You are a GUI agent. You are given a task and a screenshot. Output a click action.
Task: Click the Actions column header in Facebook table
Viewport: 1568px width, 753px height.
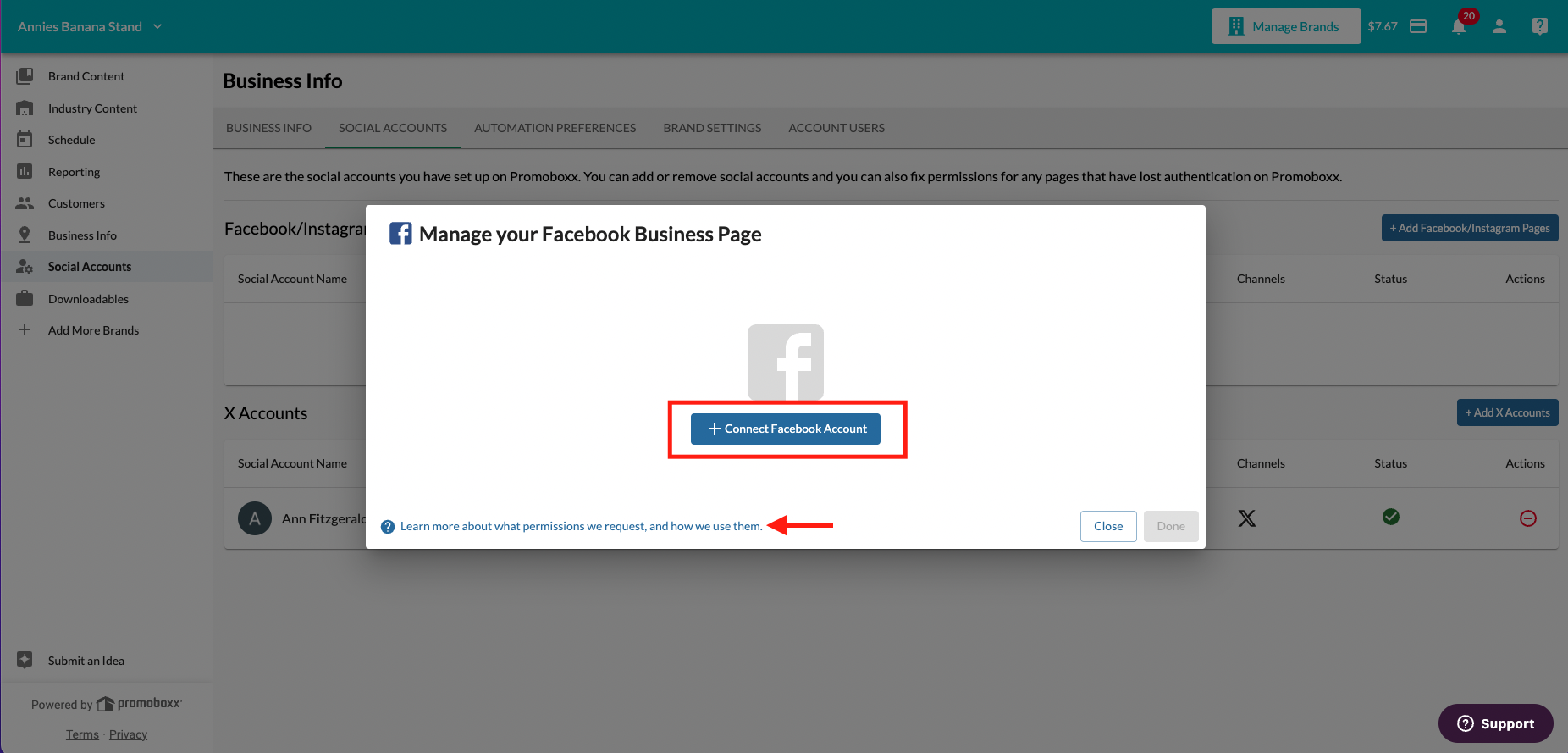[1525, 279]
